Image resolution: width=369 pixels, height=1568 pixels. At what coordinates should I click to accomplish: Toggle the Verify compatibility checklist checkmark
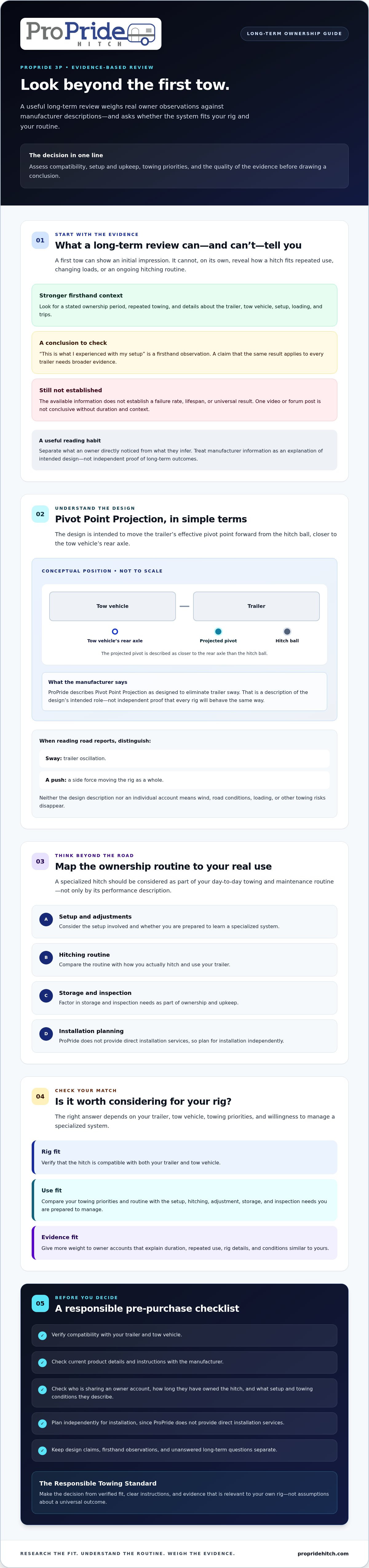pyautogui.click(x=42, y=1335)
